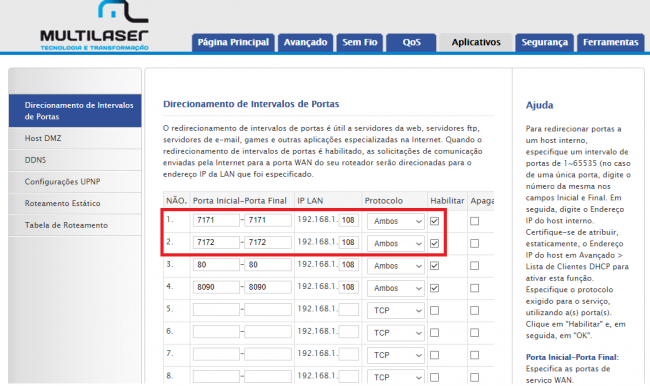Screen dimensions: 650x386
Task: Uncheck Habilitar for the port 80 row
Action: (434, 266)
